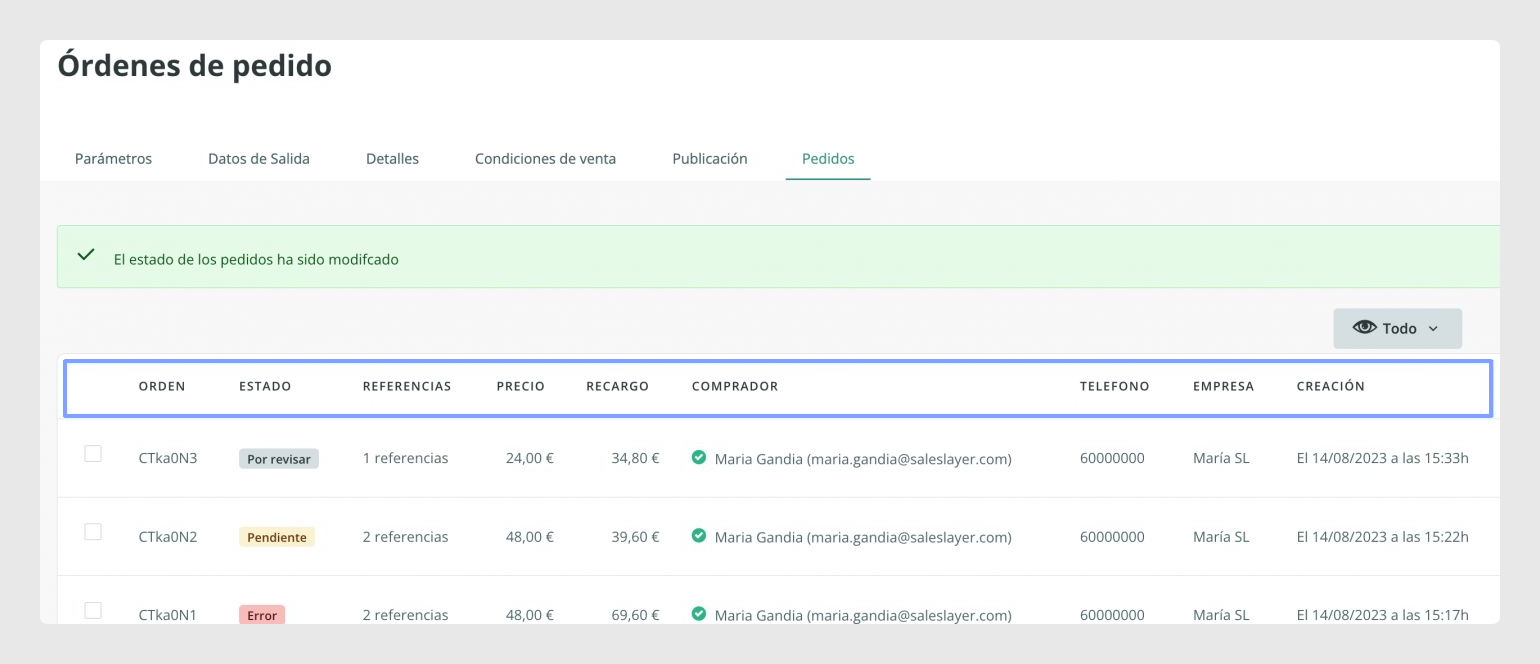Switch to the Parámetros tab
1540x664 pixels.
pyautogui.click(x=113, y=158)
